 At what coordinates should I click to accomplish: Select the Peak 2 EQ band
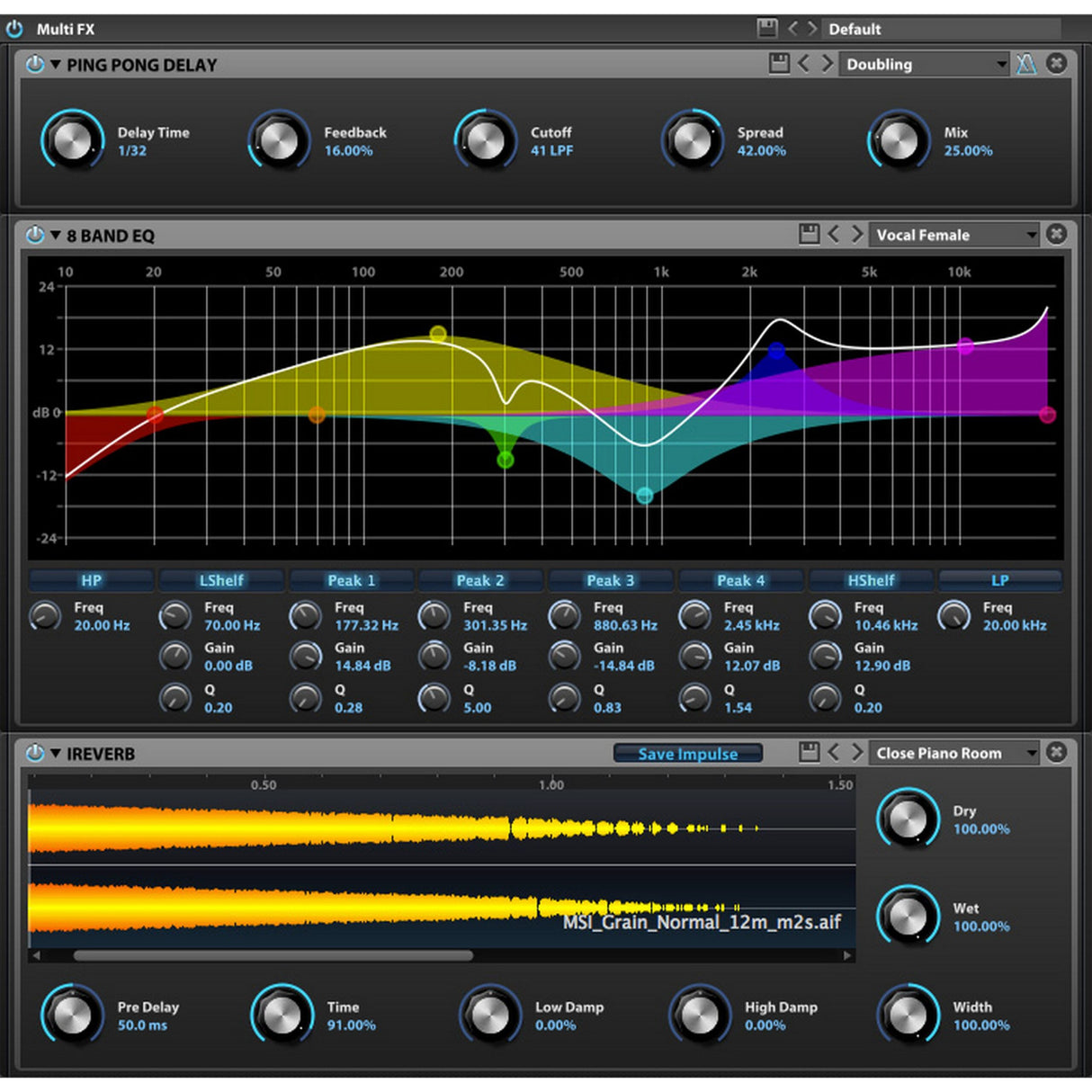coord(480,579)
